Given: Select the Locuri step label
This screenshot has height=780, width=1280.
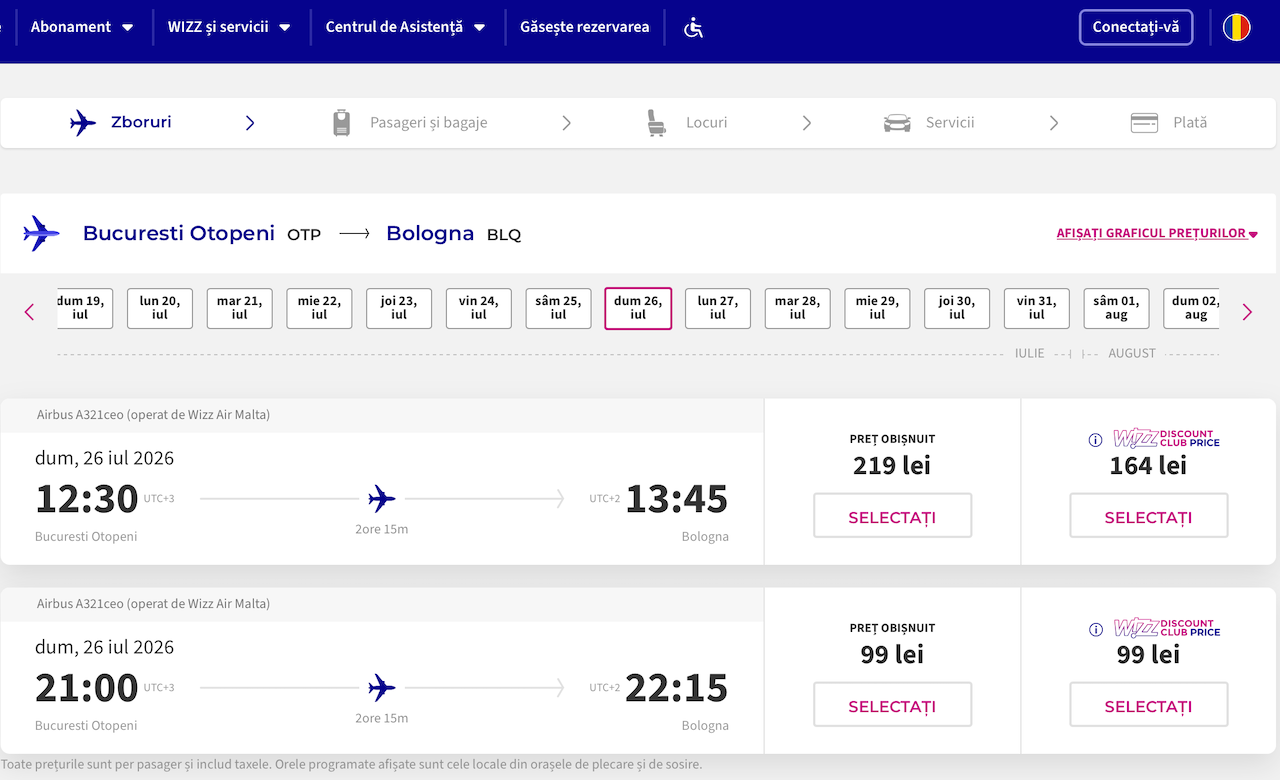Looking at the screenshot, I should point(707,123).
